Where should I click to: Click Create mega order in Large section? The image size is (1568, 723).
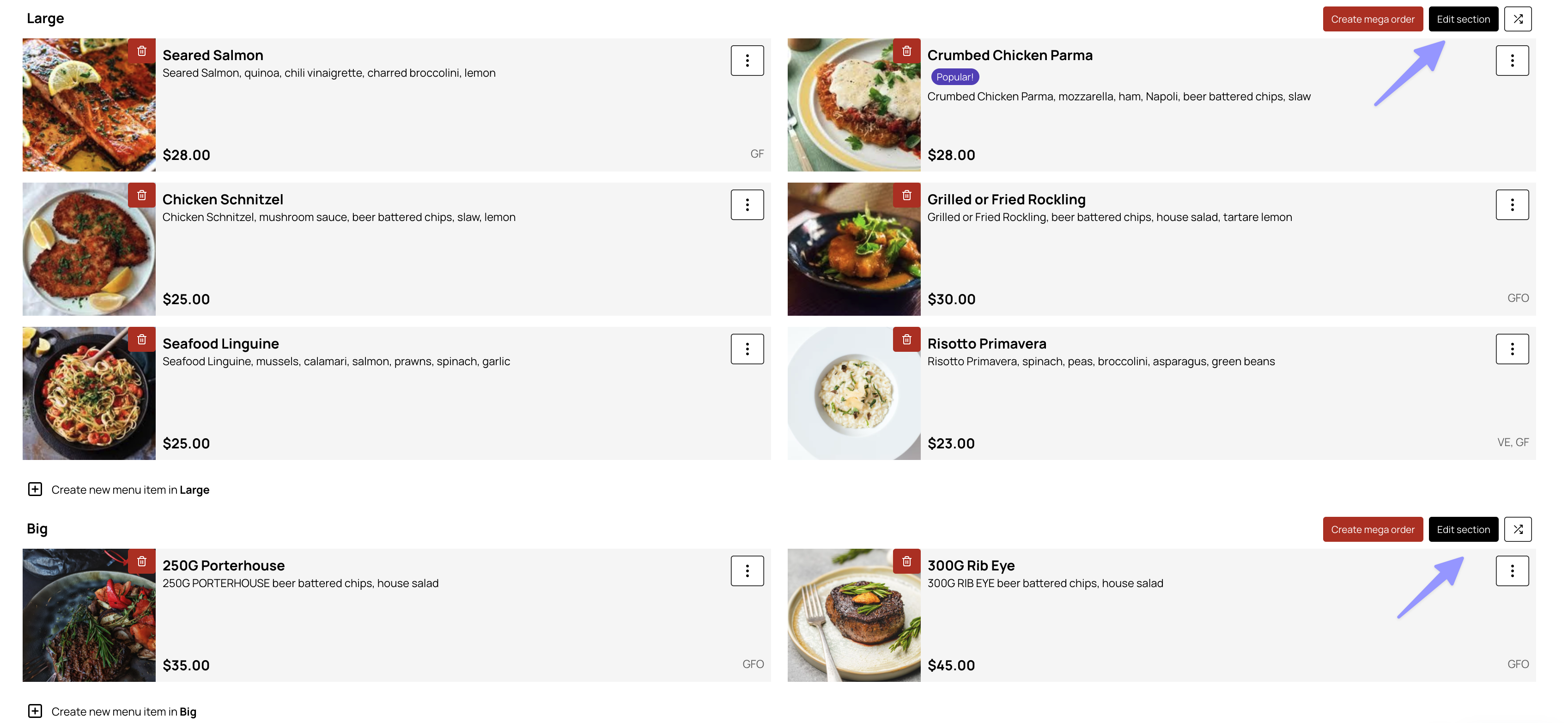[1372, 19]
